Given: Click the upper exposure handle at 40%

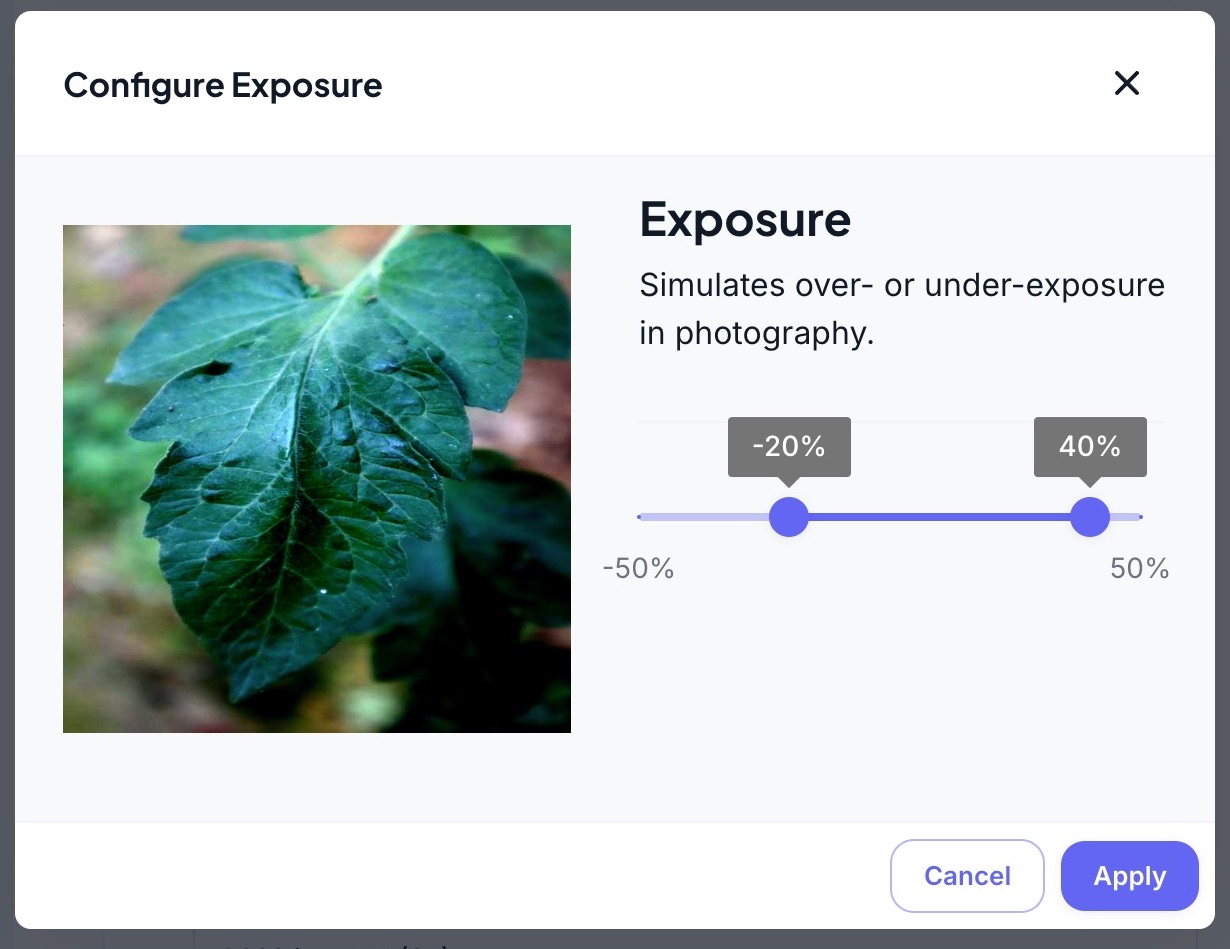Looking at the screenshot, I should pos(1089,517).
